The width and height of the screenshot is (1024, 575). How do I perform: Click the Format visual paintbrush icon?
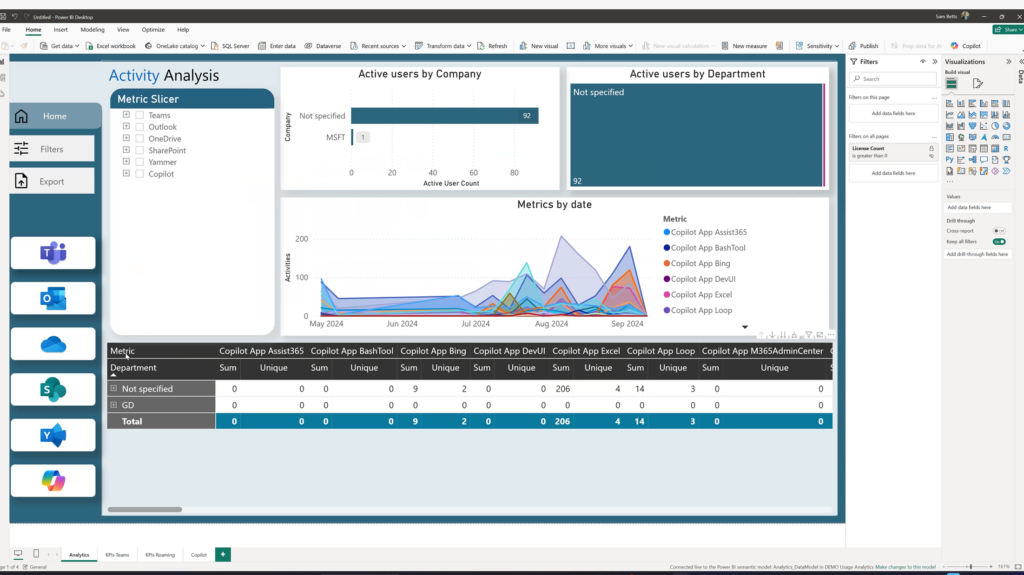(978, 83)
